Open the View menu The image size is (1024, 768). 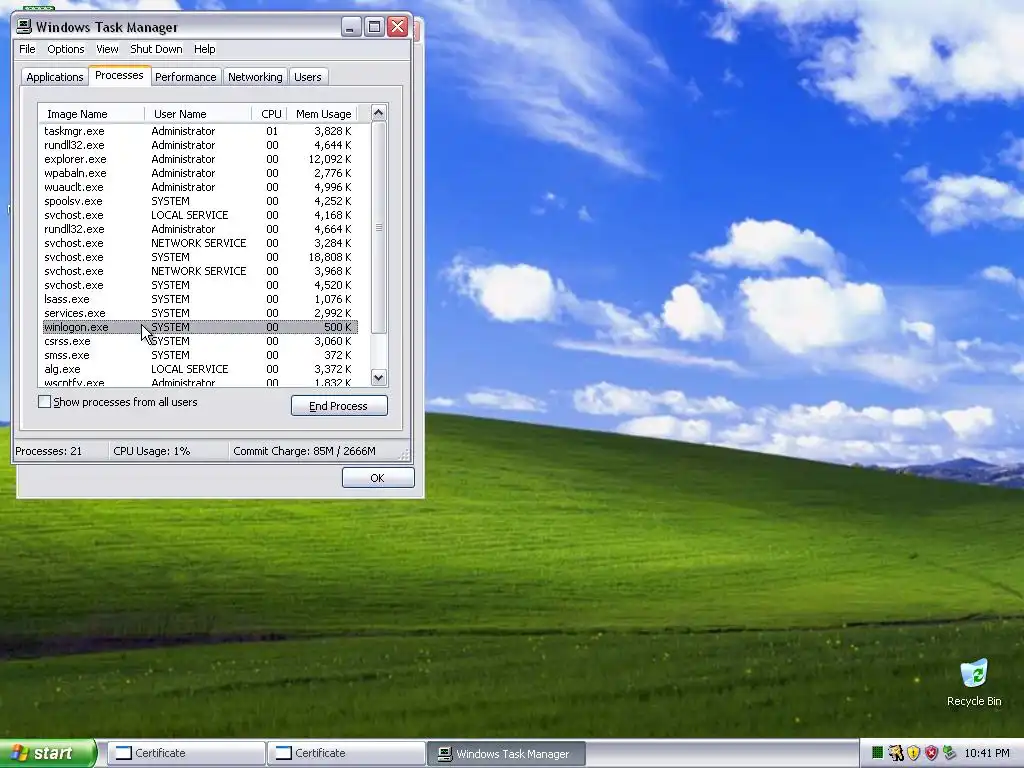click(x=107, y=49)
